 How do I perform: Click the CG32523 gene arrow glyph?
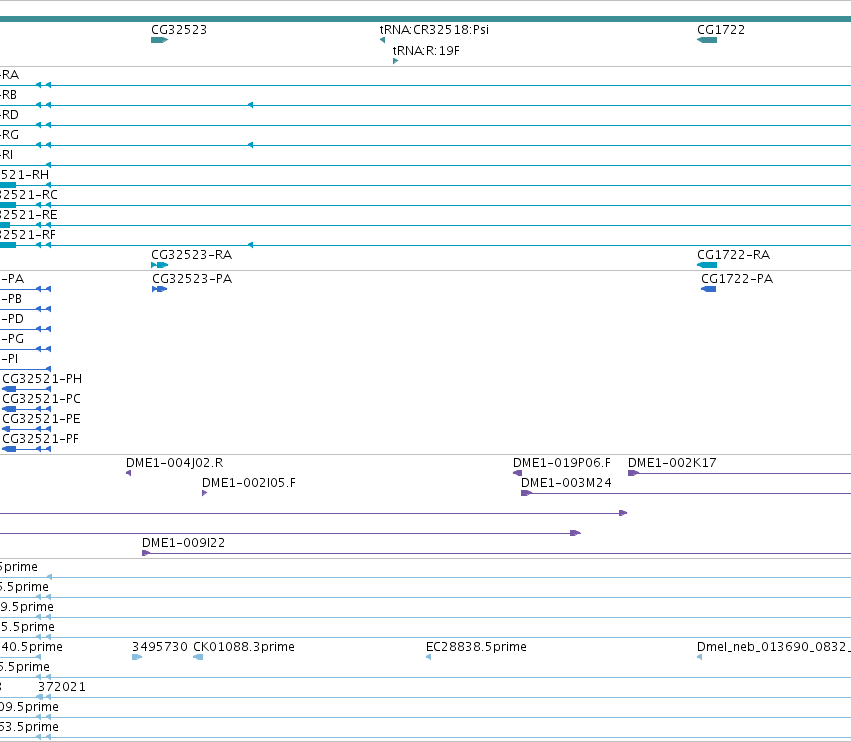click(x=160, y=40)
